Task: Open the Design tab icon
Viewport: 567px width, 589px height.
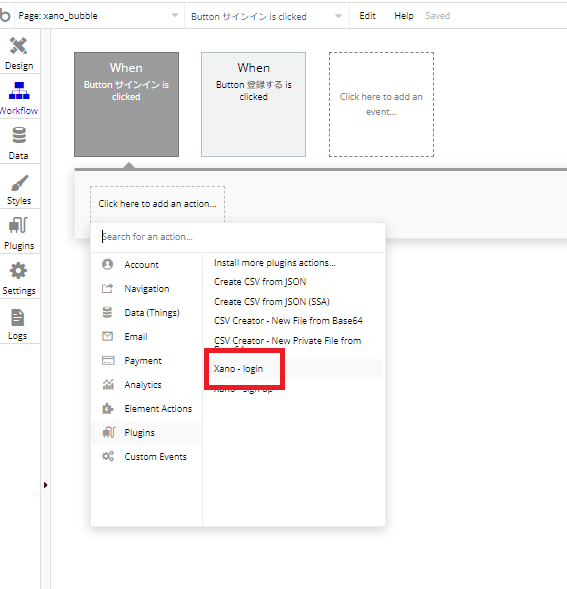Action: pos(18,46)
